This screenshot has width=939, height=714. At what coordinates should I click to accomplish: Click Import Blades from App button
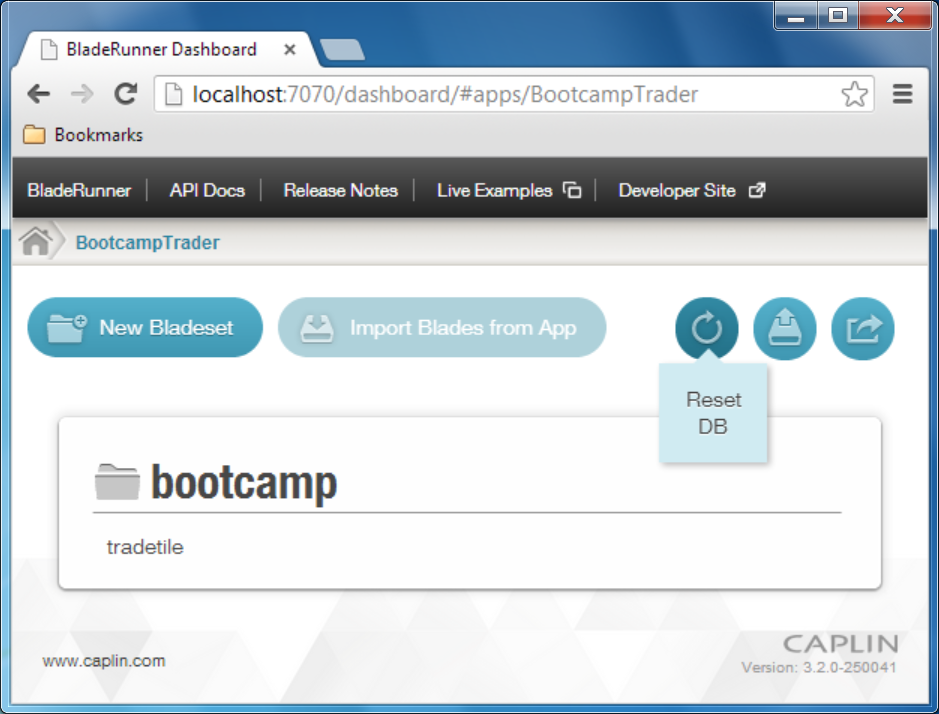(442, 328)
